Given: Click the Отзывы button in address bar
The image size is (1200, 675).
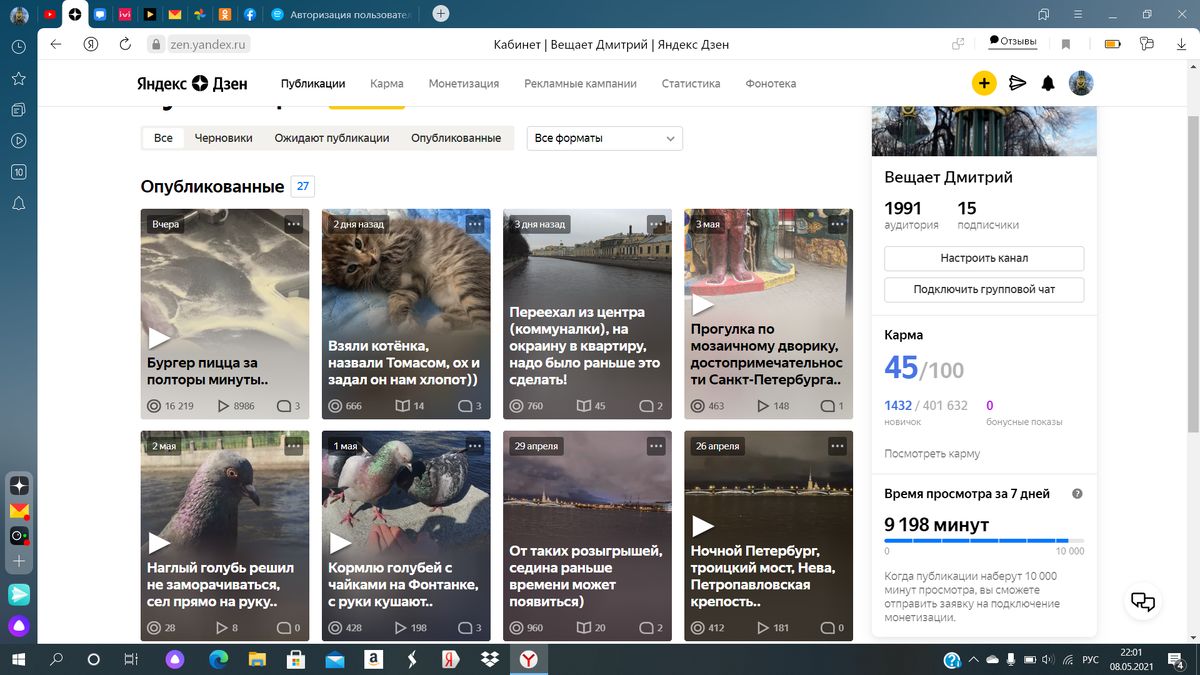Looking at the screenshot, I should click(x=1012, y=42).
